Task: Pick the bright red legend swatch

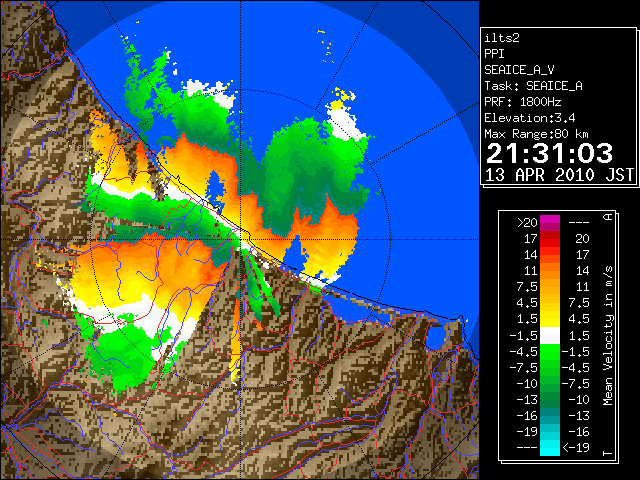Action: point(550,243)
